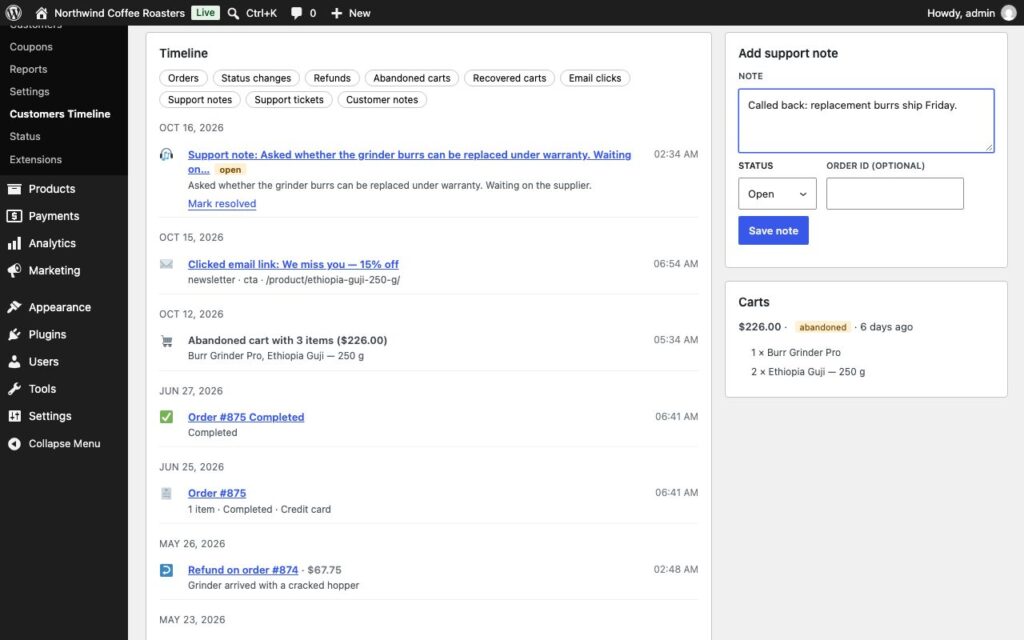Open the Status dropdown set to Open
Screen dimensions: 1024x640
[777, 194]
